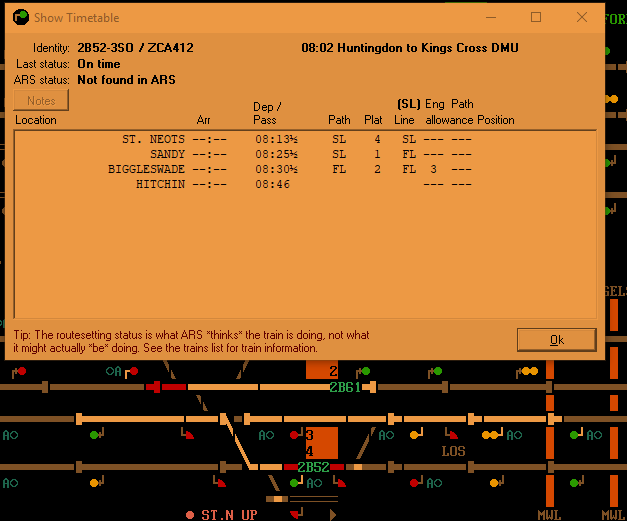Click the greyed-out Notes button
This screenshot has width=627, height=521.
pos(41,100)
